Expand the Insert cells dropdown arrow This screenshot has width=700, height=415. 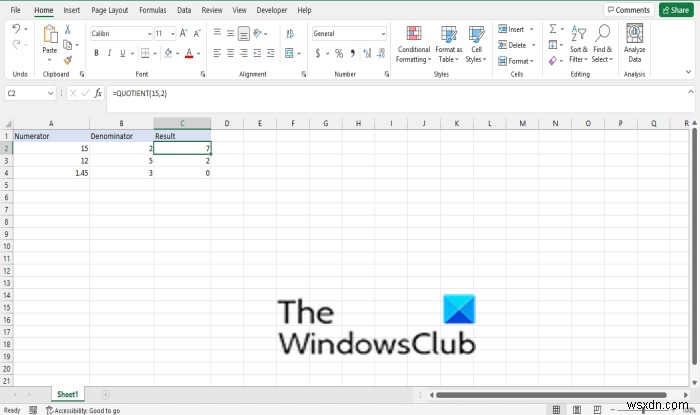pyautogui.click(x=531, y=29)
